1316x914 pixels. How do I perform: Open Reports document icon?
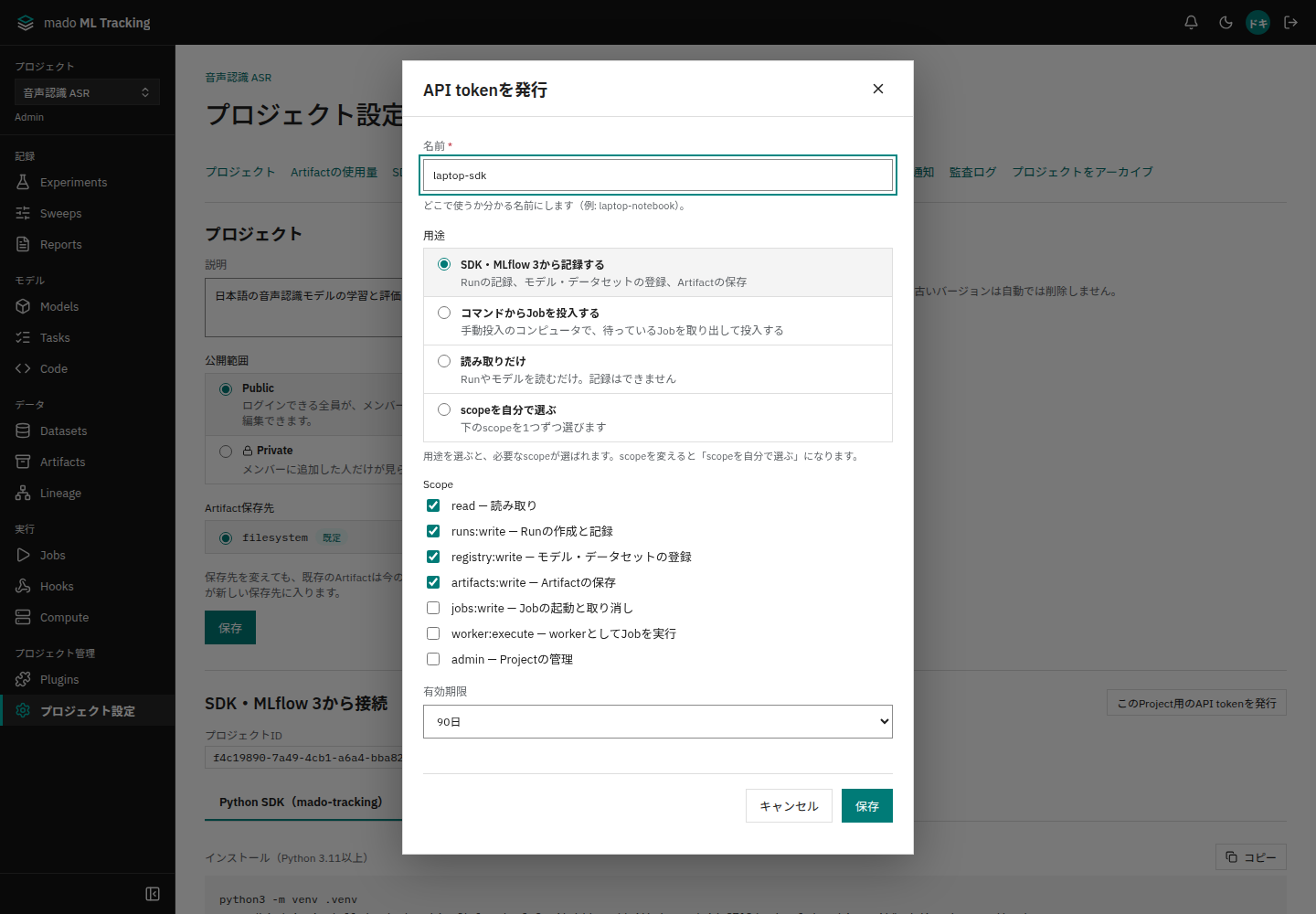tap(23, 244)
